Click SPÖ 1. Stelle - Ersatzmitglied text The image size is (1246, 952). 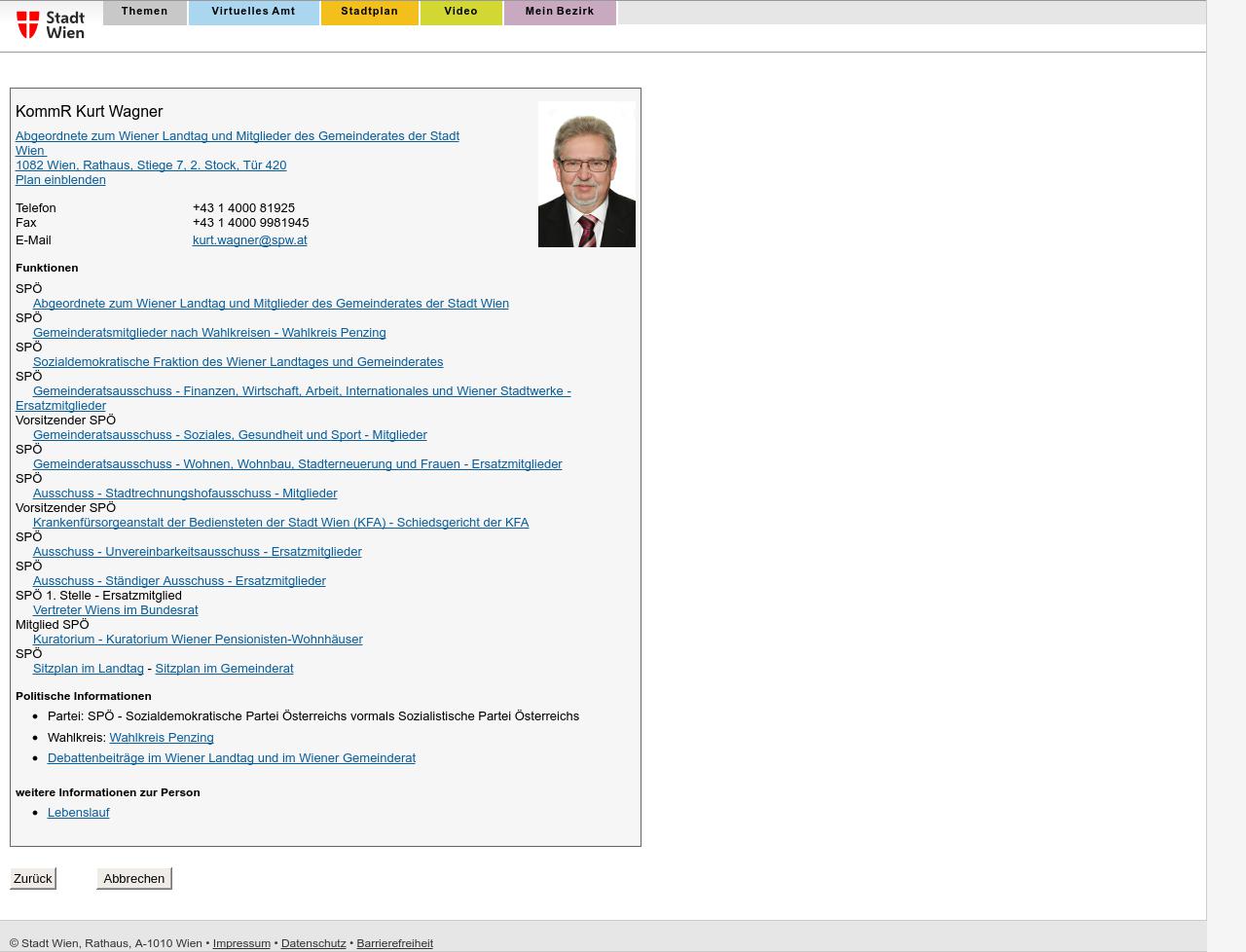pos(98,596)
